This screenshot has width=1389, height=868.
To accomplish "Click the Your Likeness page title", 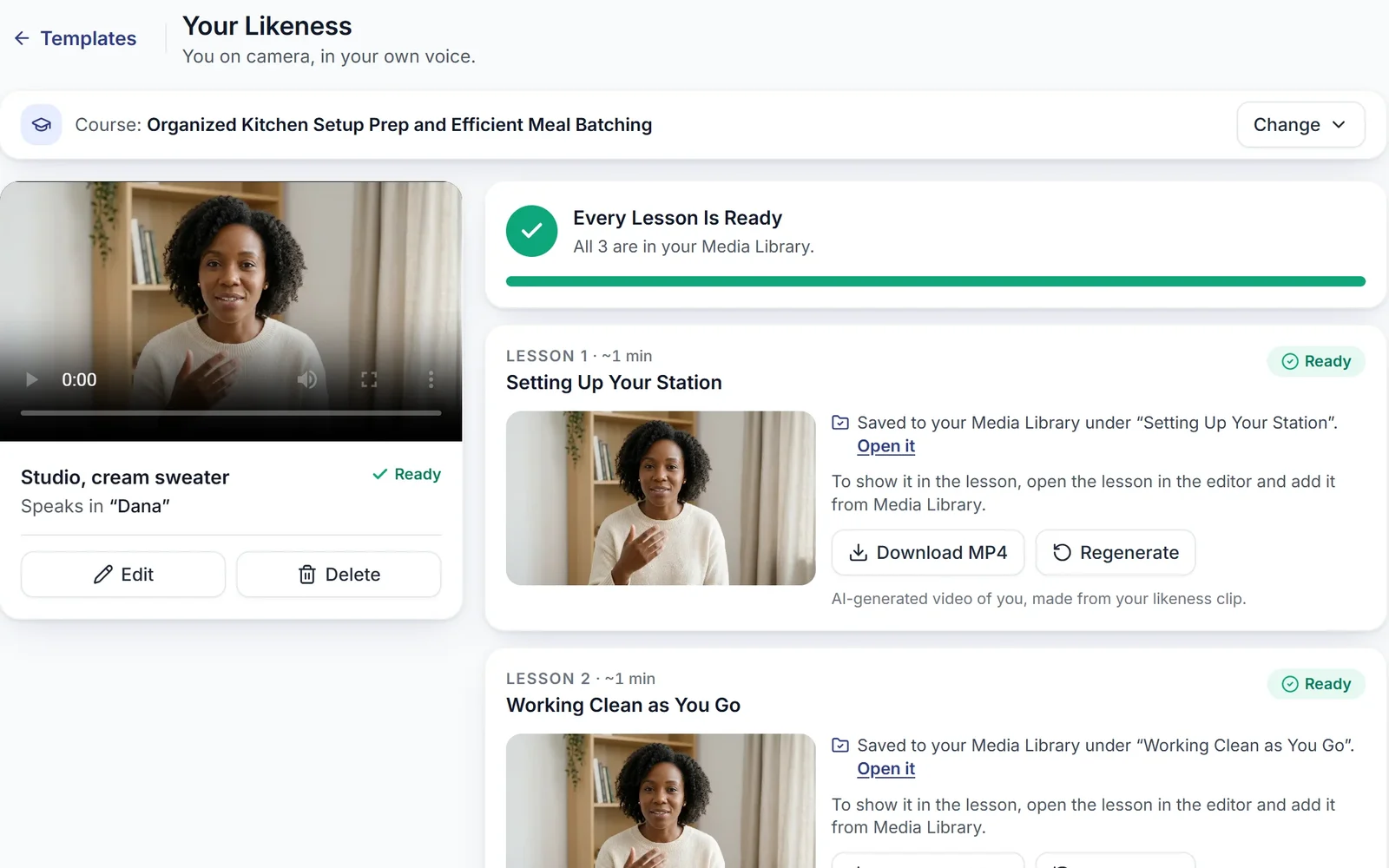I will (267, 26).
